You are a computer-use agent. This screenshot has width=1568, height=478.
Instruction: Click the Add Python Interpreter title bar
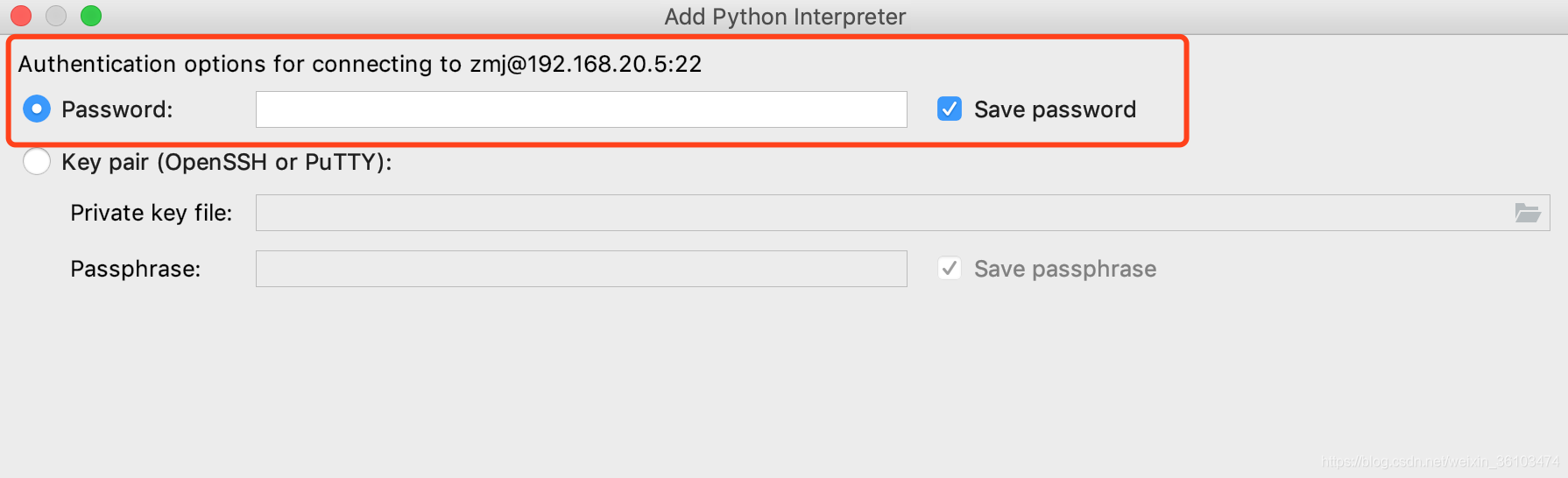coord(785,17)
